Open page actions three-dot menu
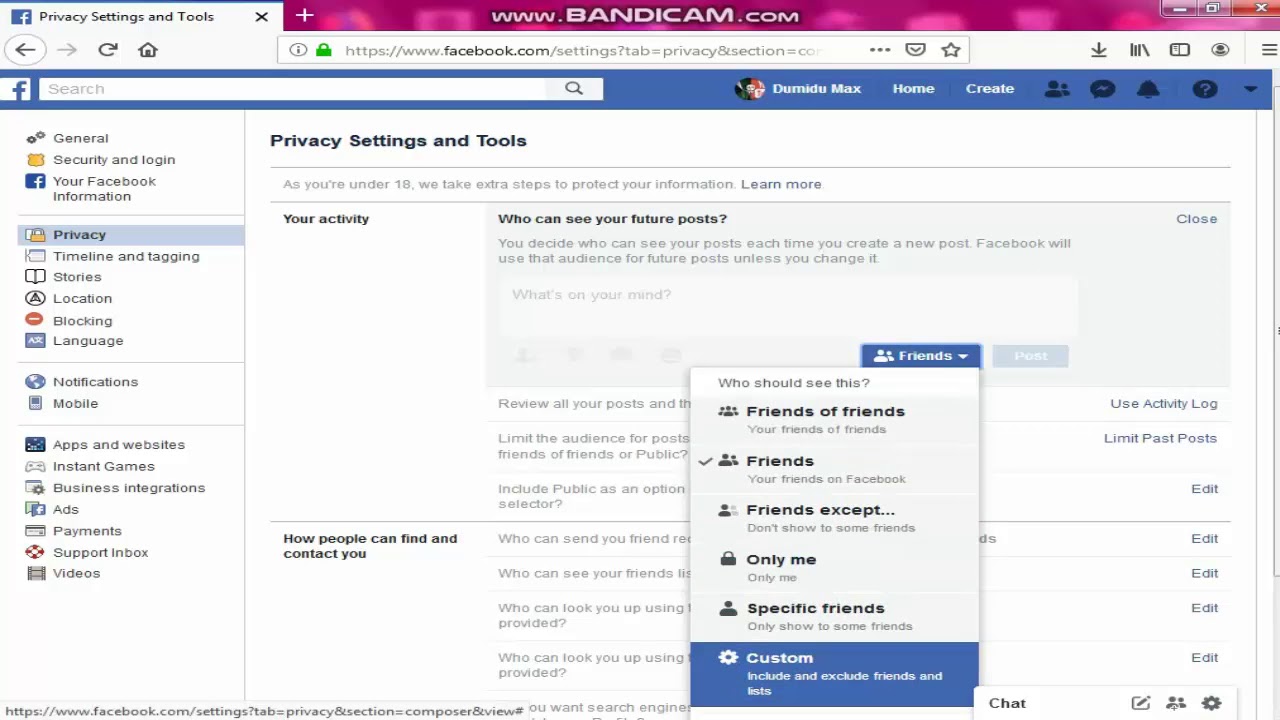Screen dimensions: 1280x720 pos(880,50)
